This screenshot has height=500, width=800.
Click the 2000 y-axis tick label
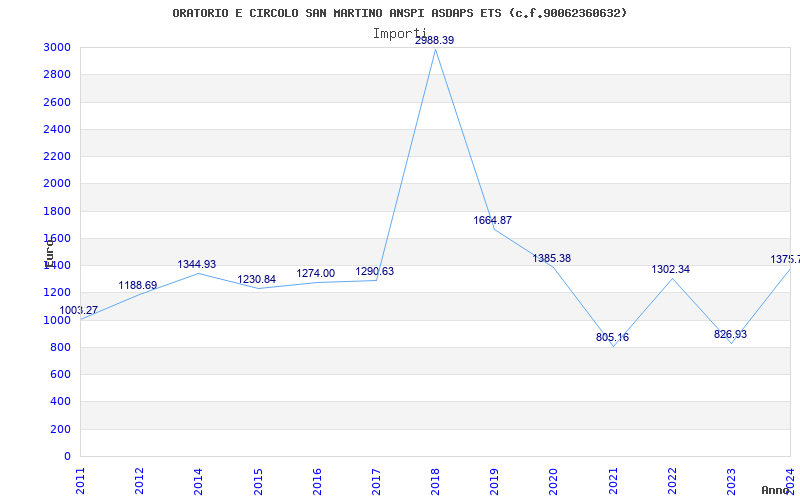pos(57,184)
